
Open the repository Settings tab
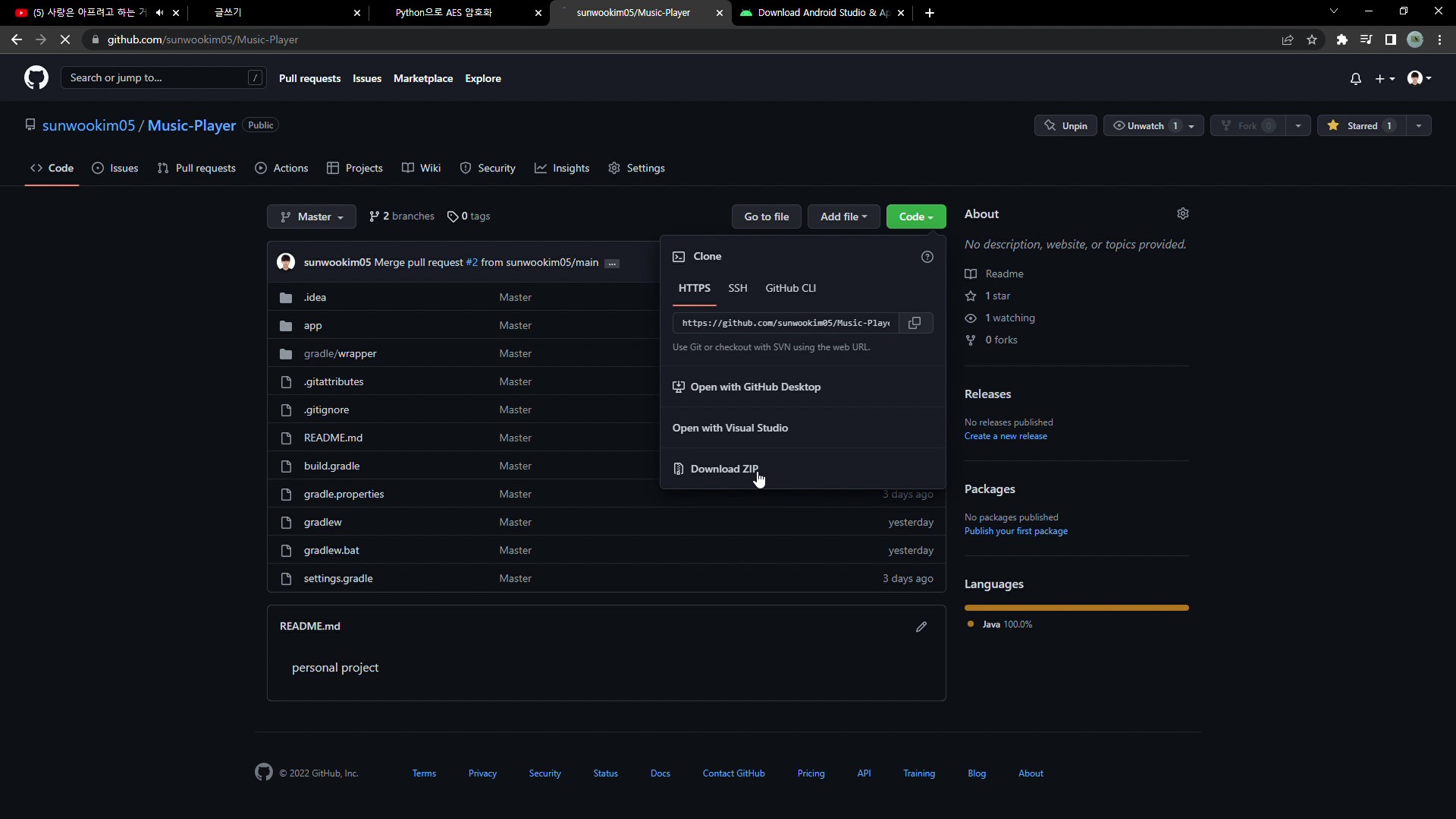(636, 168)
